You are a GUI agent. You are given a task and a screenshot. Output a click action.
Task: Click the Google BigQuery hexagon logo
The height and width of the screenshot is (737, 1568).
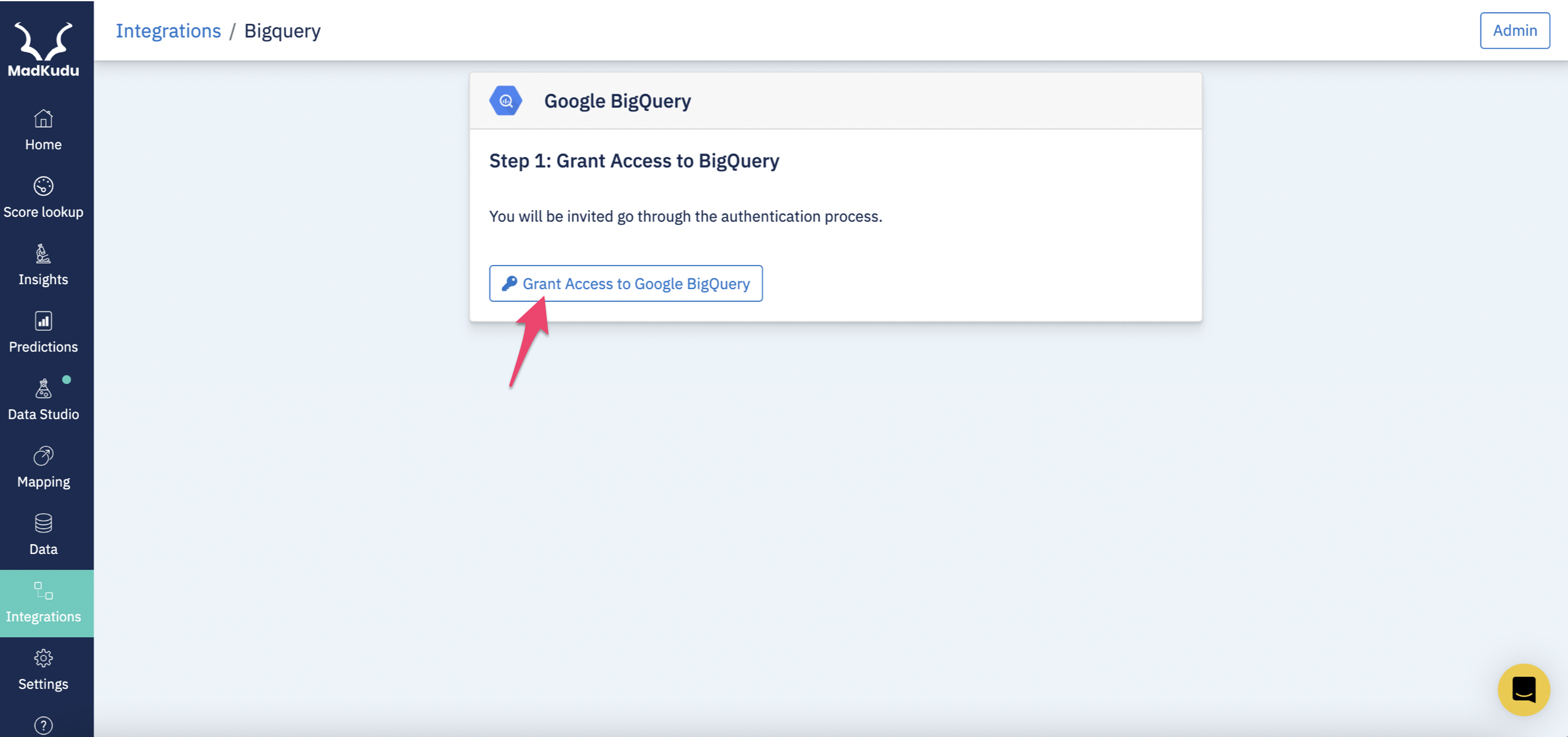click(x=505, y=100)
